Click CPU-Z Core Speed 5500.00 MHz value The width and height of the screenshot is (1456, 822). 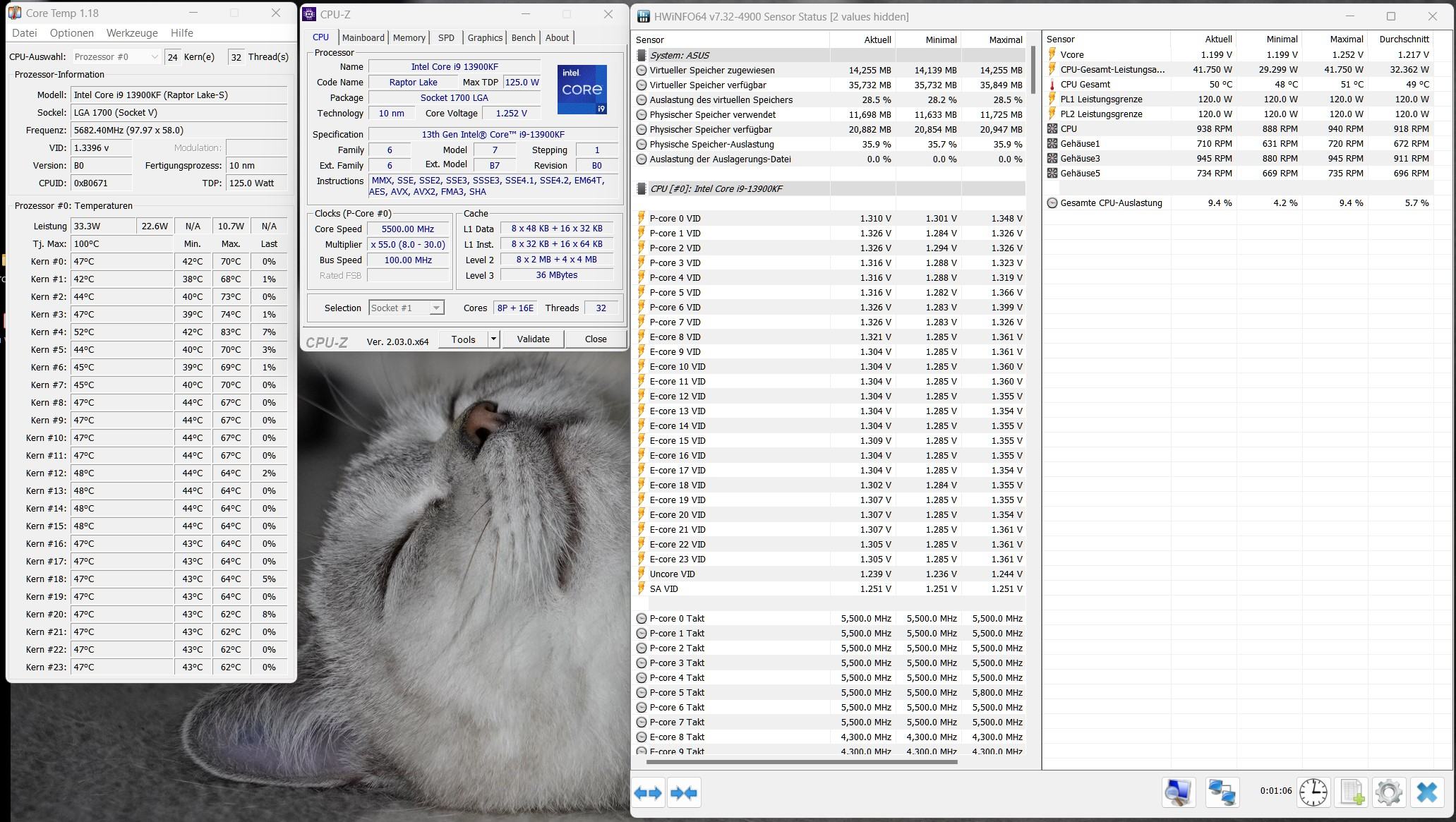(x=408, y=229)
